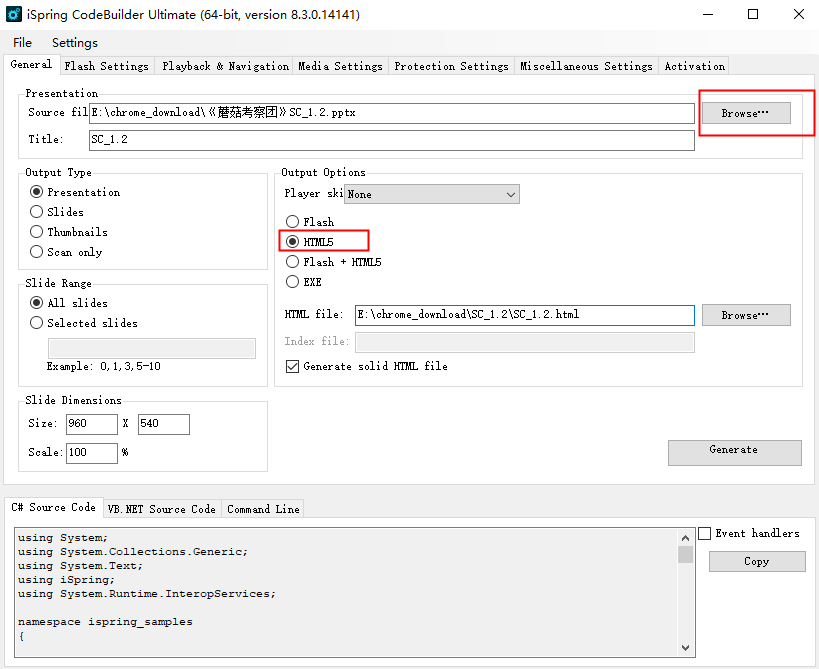
Task: Open the File menu
Action: 22,43
